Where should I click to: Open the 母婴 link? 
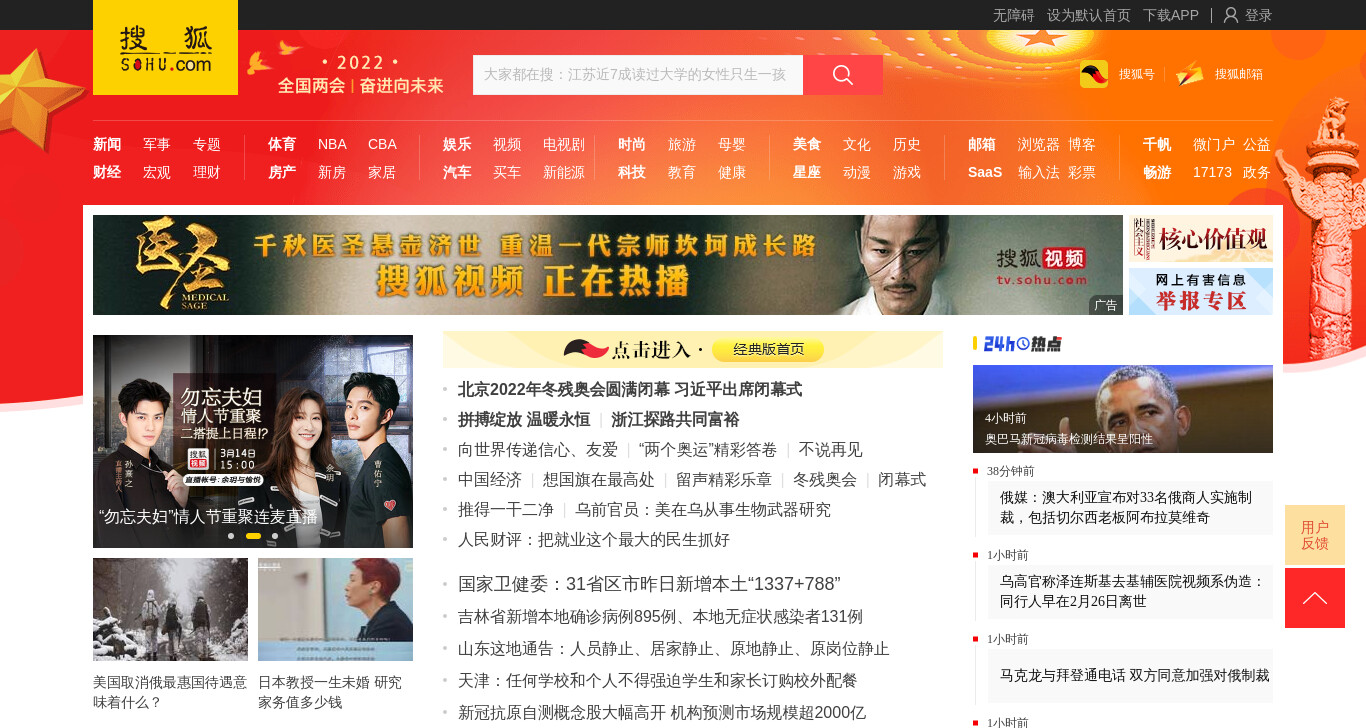[x=732, y=144]
